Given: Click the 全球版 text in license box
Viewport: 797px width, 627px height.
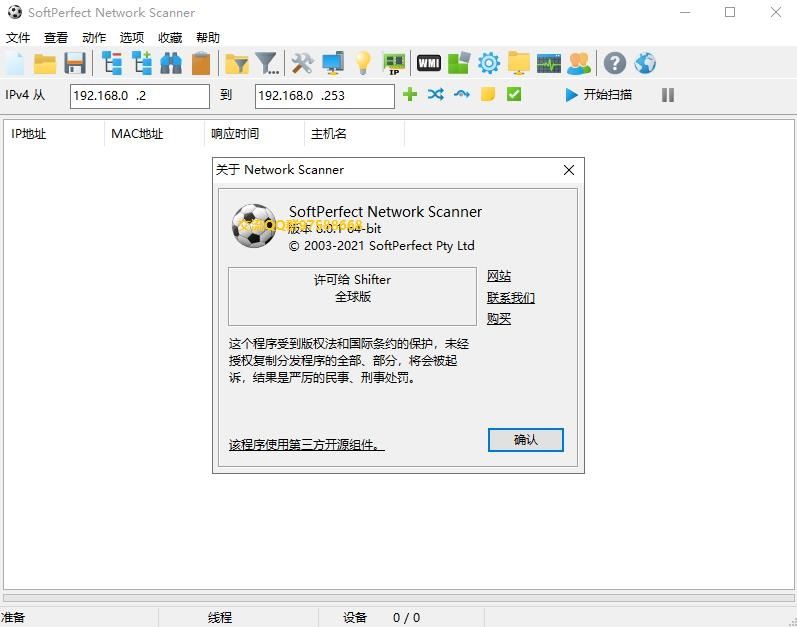Looking at the screenshot, I should coord(353,296).
